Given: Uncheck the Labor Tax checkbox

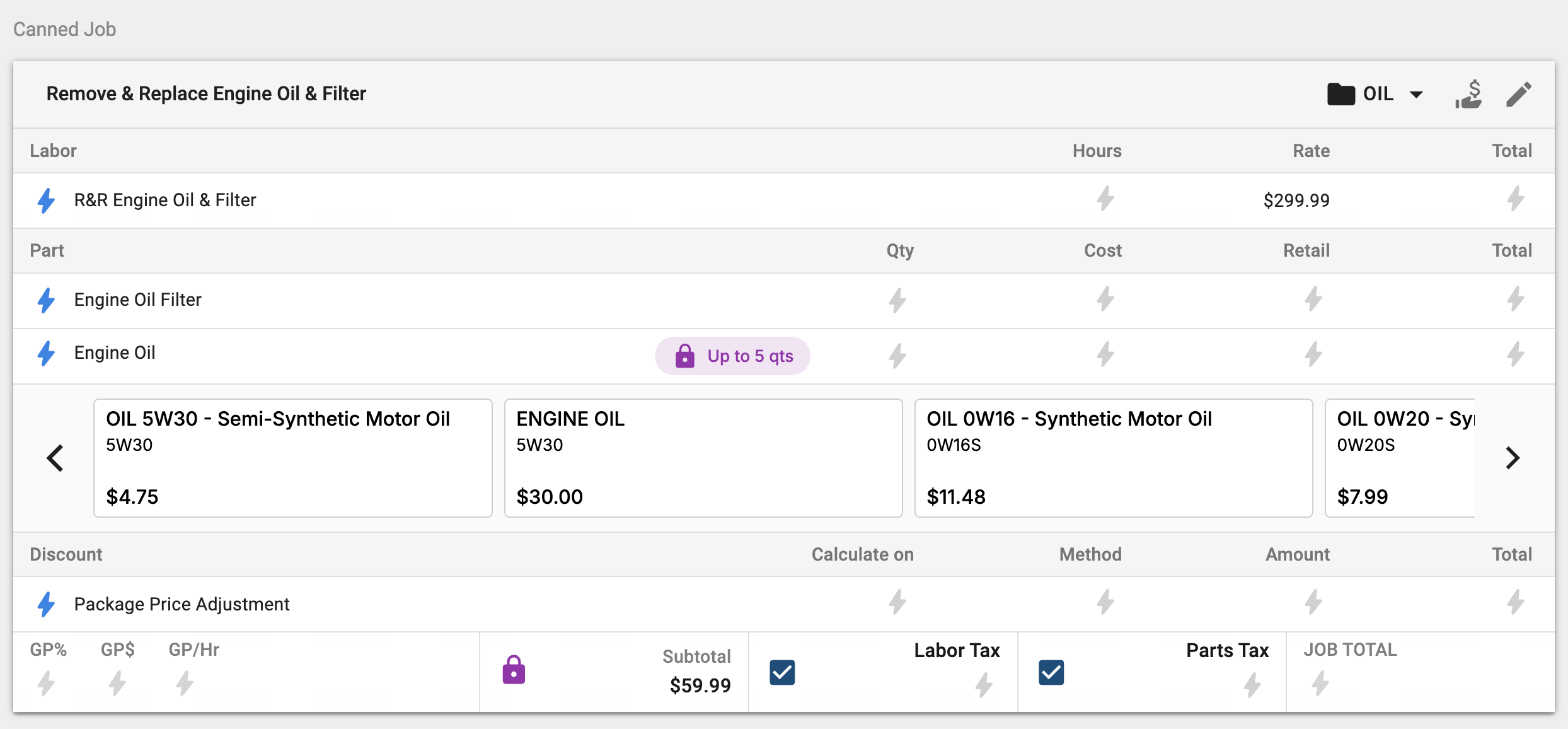Looking at the screenshot, I should tap(782, 672).
